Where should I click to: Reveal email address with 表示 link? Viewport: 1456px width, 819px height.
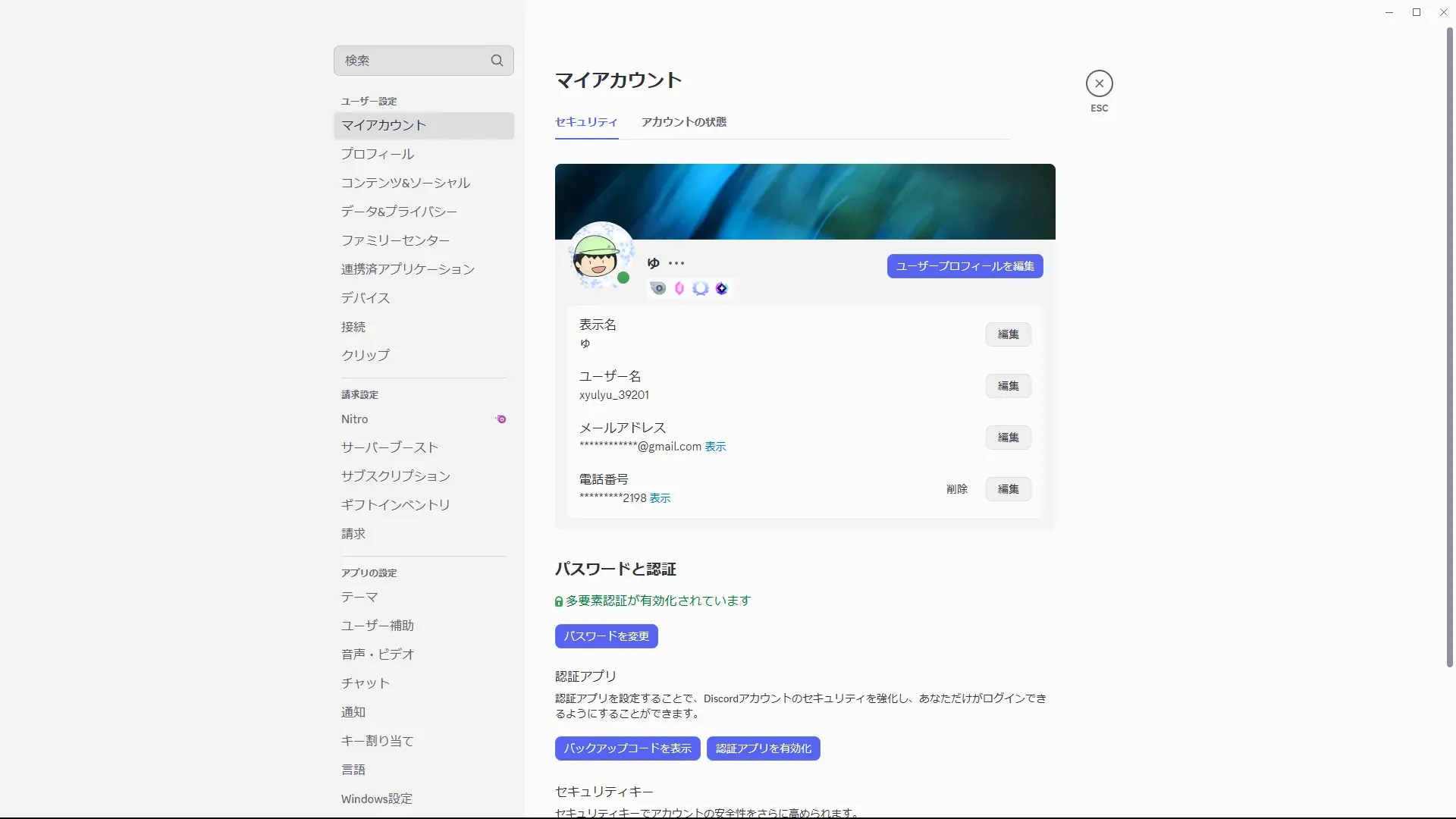[715, 447]
